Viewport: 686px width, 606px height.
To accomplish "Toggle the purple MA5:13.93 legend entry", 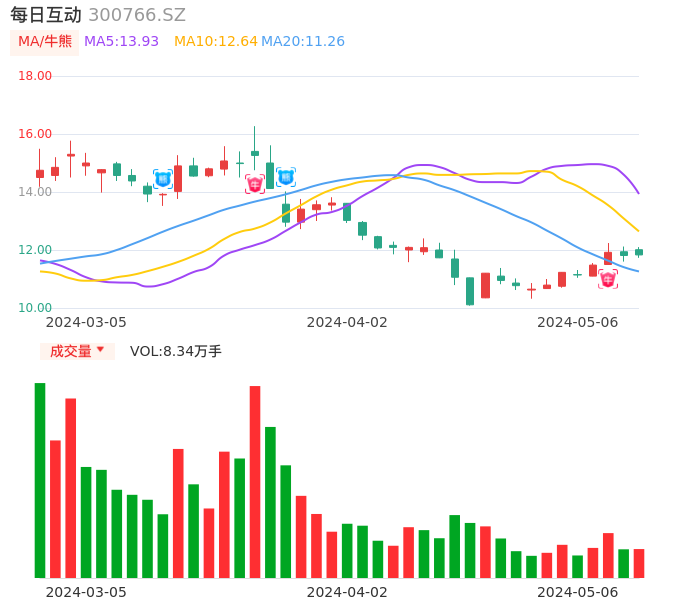I will (121, 42).
